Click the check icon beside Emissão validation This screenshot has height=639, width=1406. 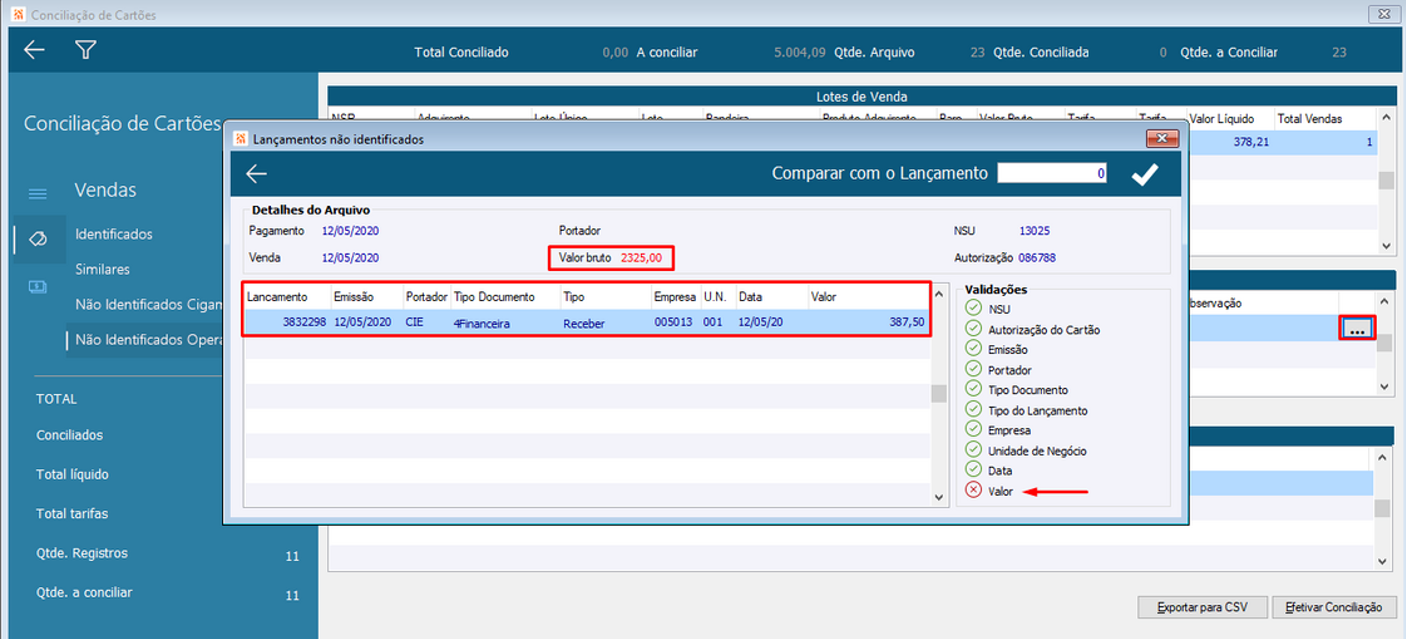point(973,349)
